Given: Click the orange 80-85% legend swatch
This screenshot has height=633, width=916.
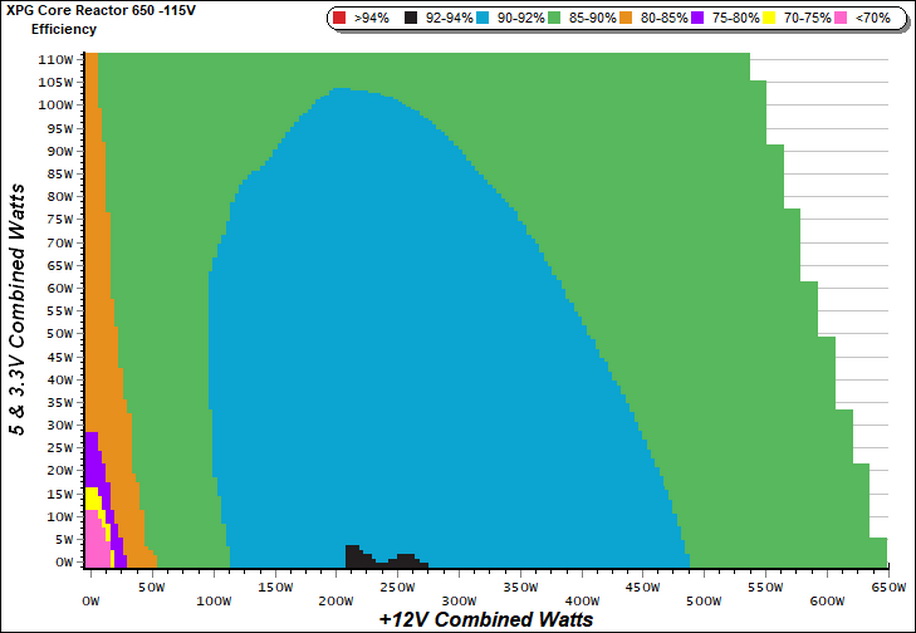Looking at the screenshot, I should click(x=626, y=18).
